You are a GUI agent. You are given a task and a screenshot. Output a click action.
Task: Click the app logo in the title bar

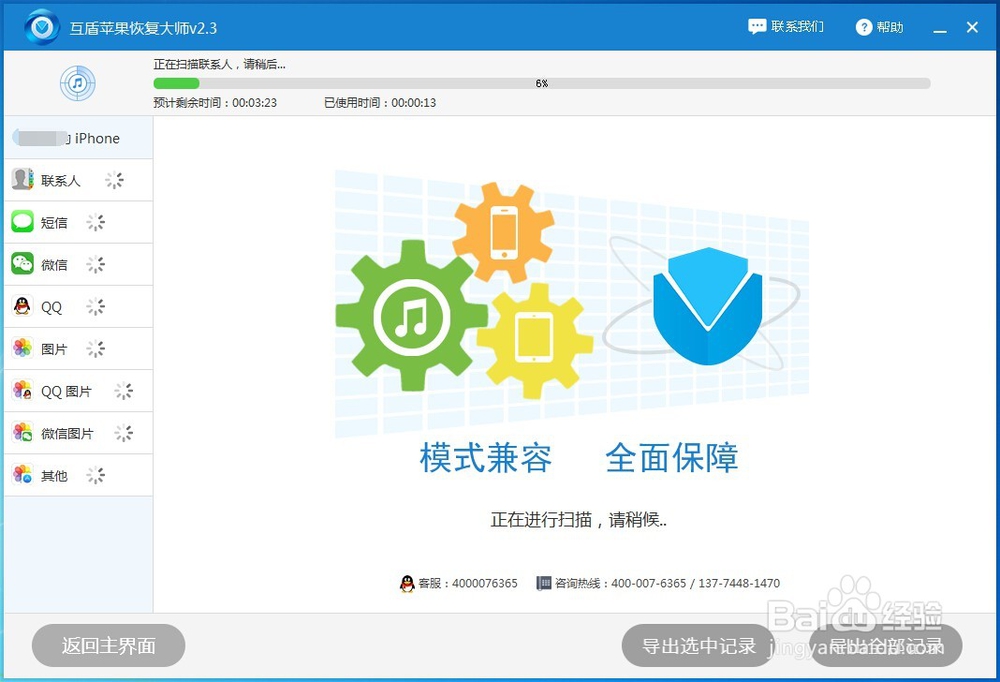[x=42, y=27]
